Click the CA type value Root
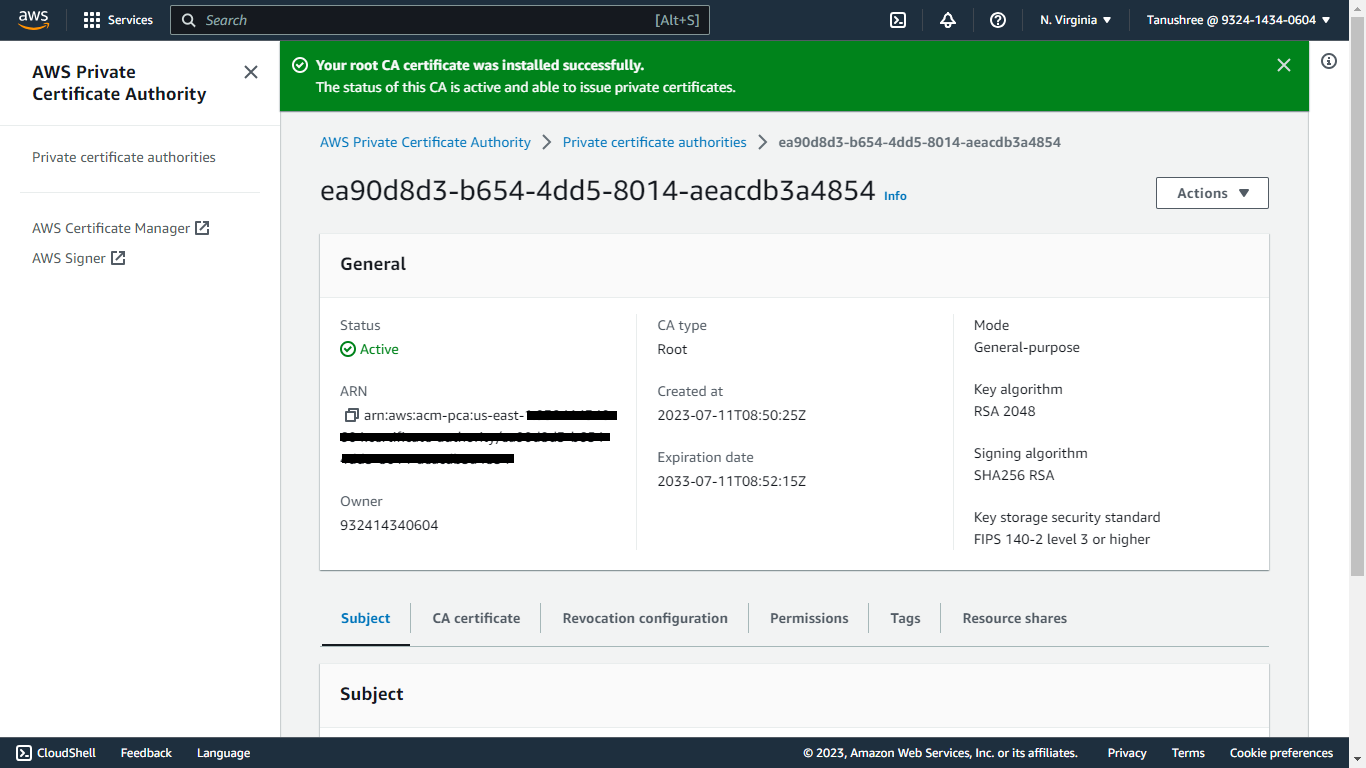 pyautogui.click(x=672, y=349)
